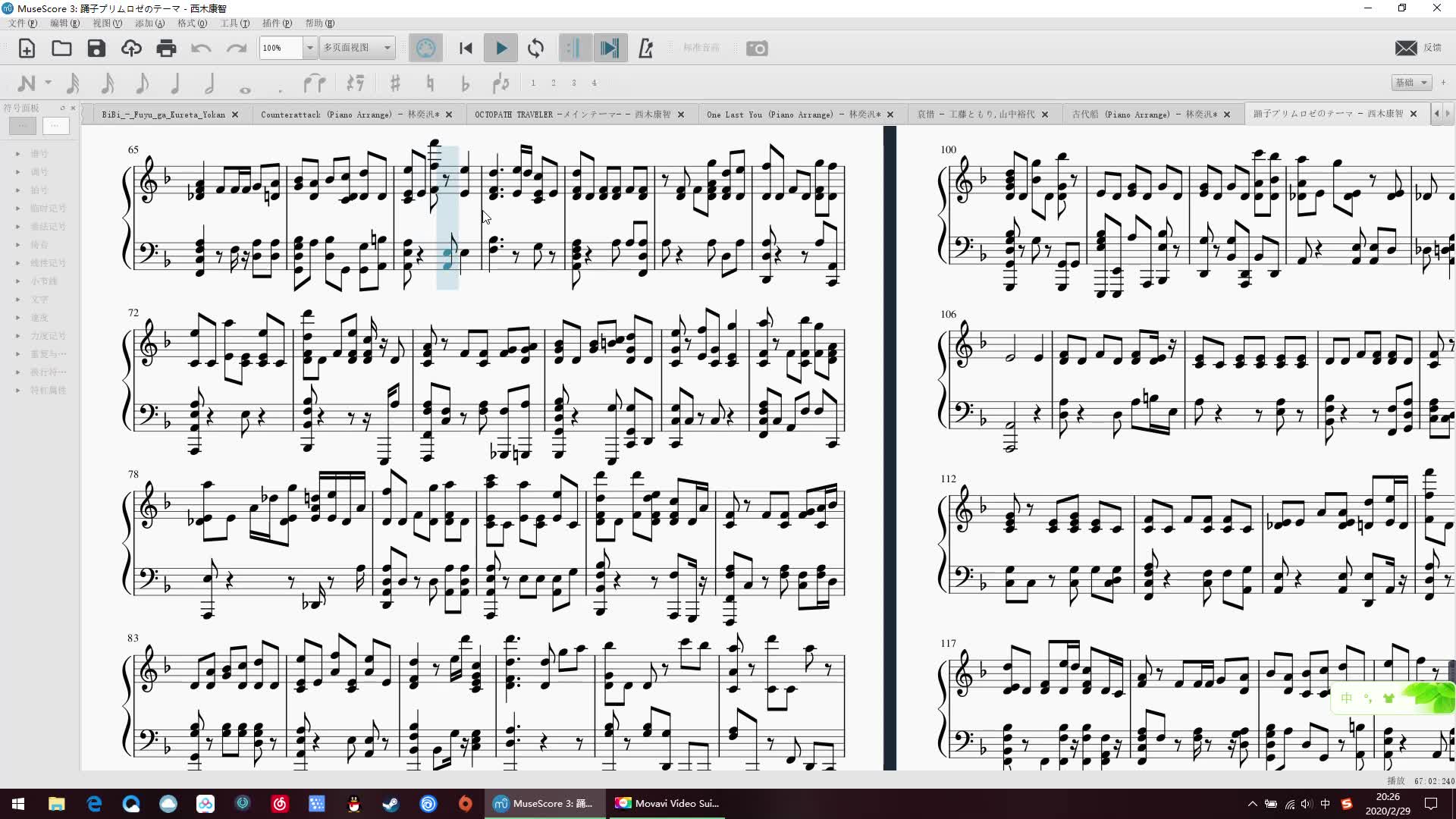This screenshot has height=819, width=1456.
Task: Open a score file with the folder icon
Action: tap(61, 49)
